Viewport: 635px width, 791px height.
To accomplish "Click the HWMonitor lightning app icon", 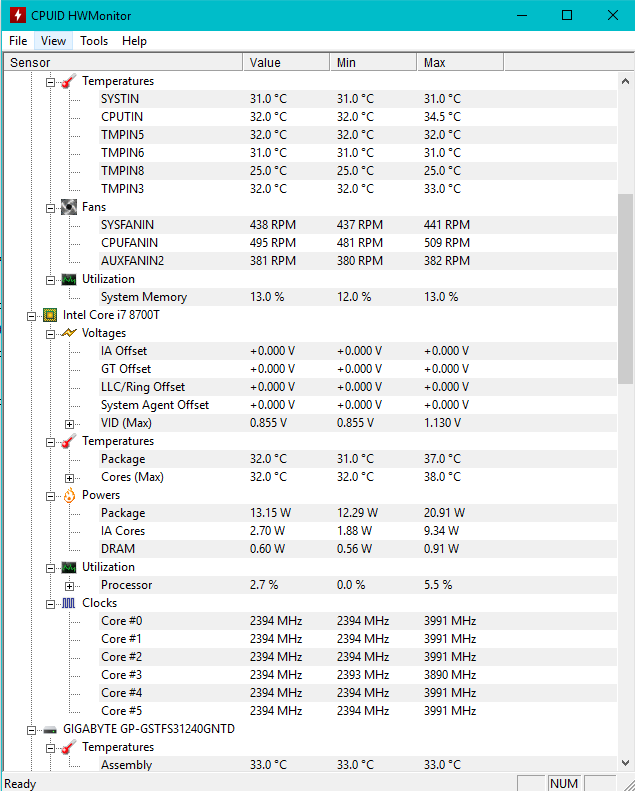I will point(17,16).
